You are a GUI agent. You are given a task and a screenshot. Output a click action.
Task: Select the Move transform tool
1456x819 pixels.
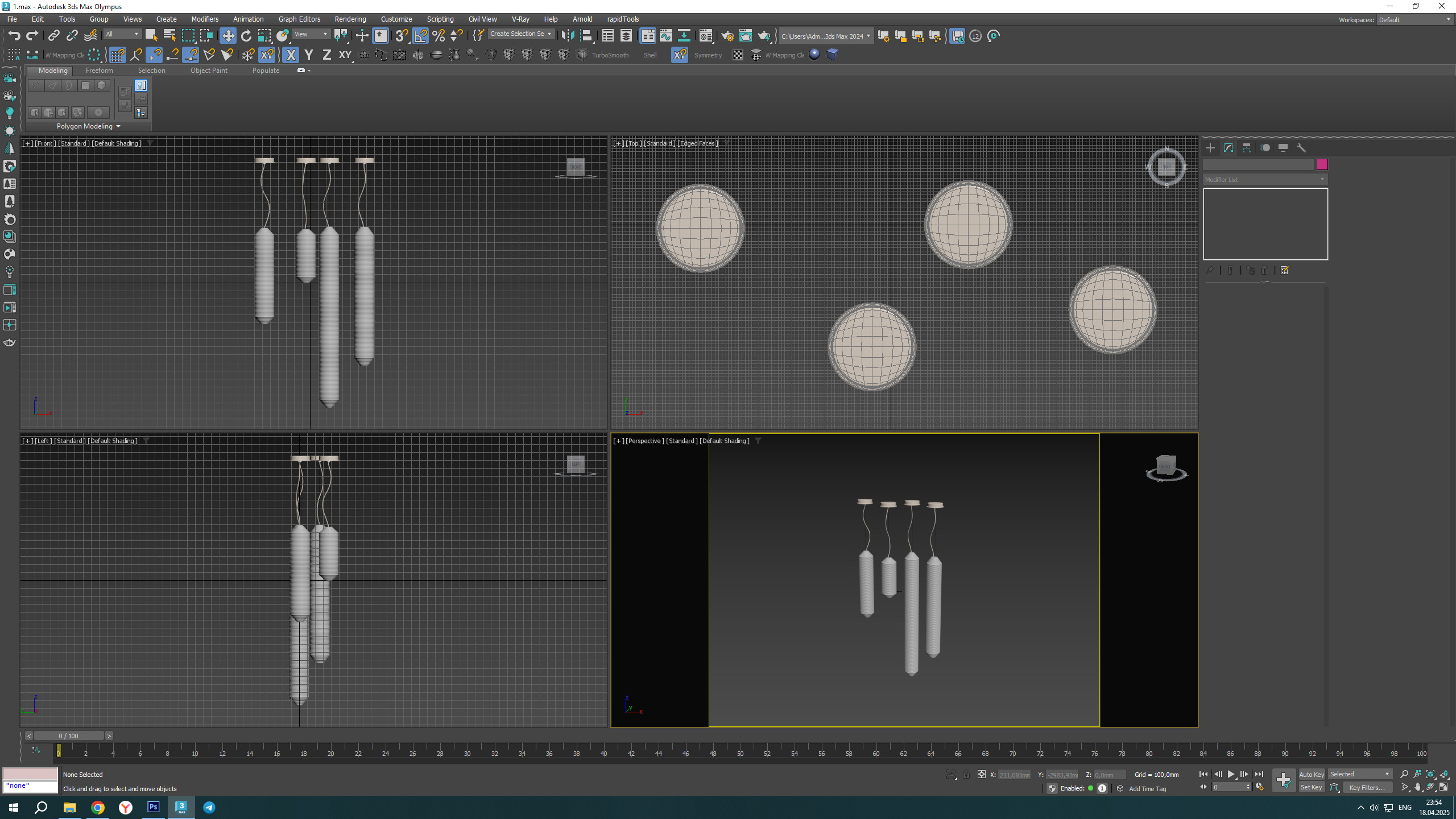227,36
